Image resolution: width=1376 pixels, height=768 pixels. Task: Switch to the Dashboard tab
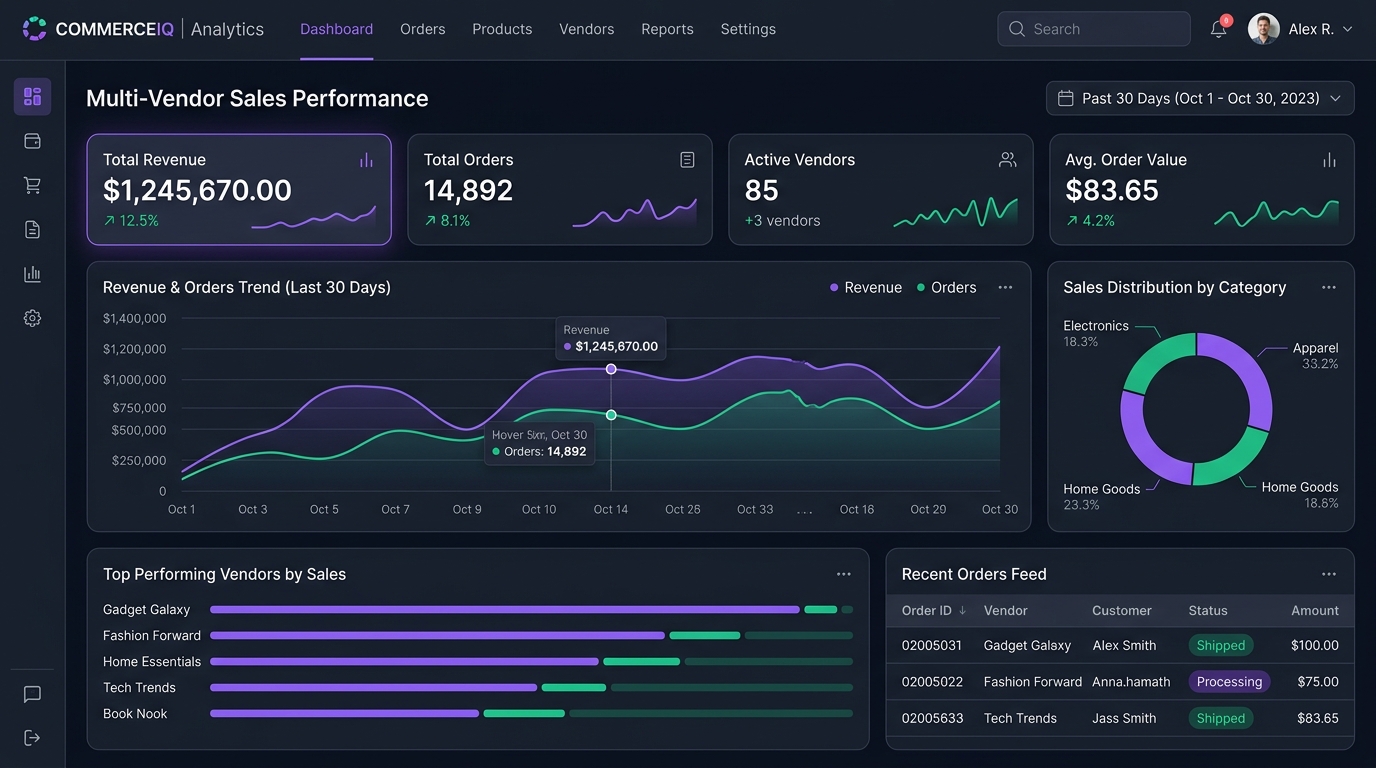(x=336, y=29)
